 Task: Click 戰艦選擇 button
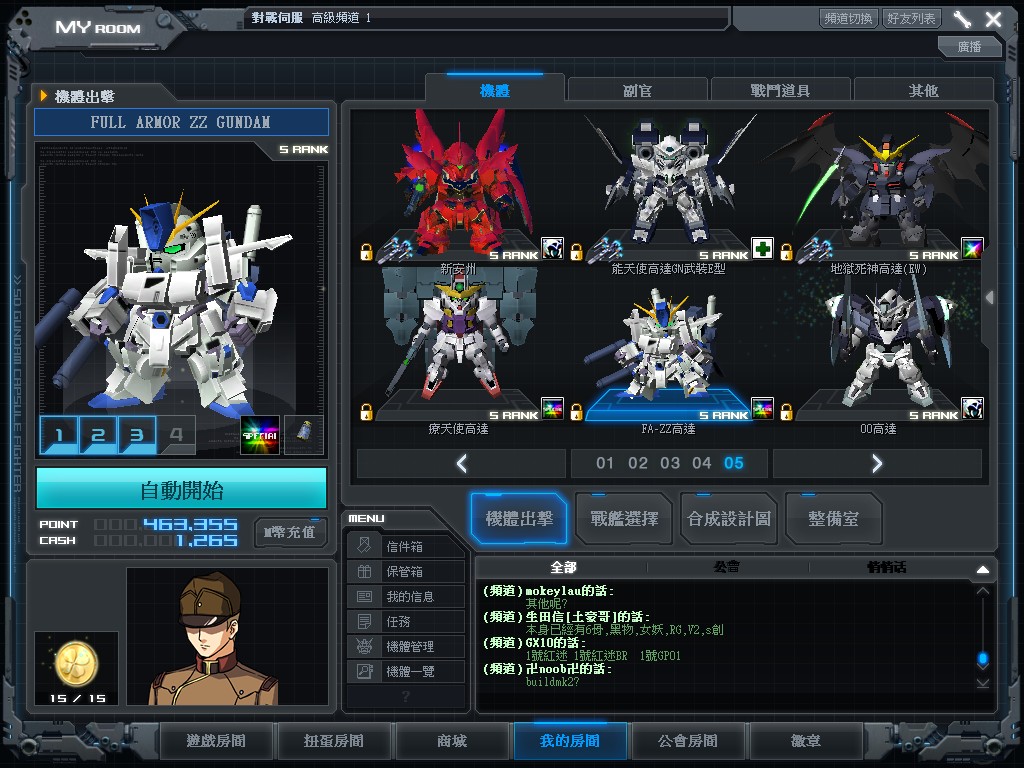[x=624, y=519]
